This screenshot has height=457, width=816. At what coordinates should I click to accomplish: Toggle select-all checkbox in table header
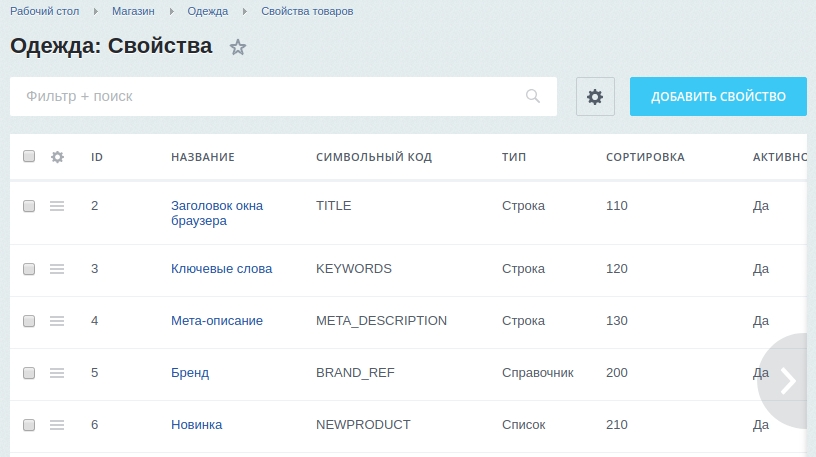pos(29,157)
